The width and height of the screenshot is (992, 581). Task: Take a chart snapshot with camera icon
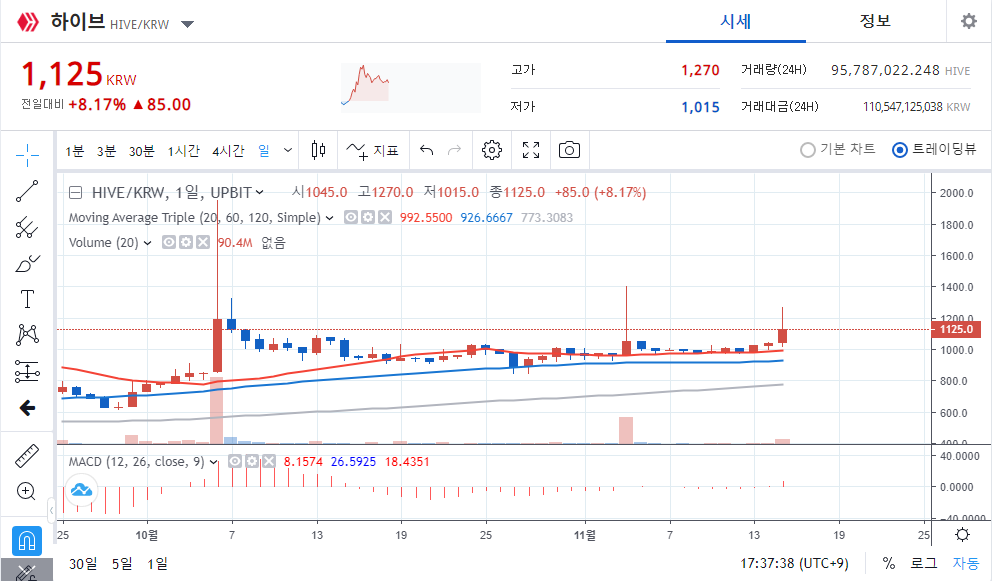click(x=569, y=150)
